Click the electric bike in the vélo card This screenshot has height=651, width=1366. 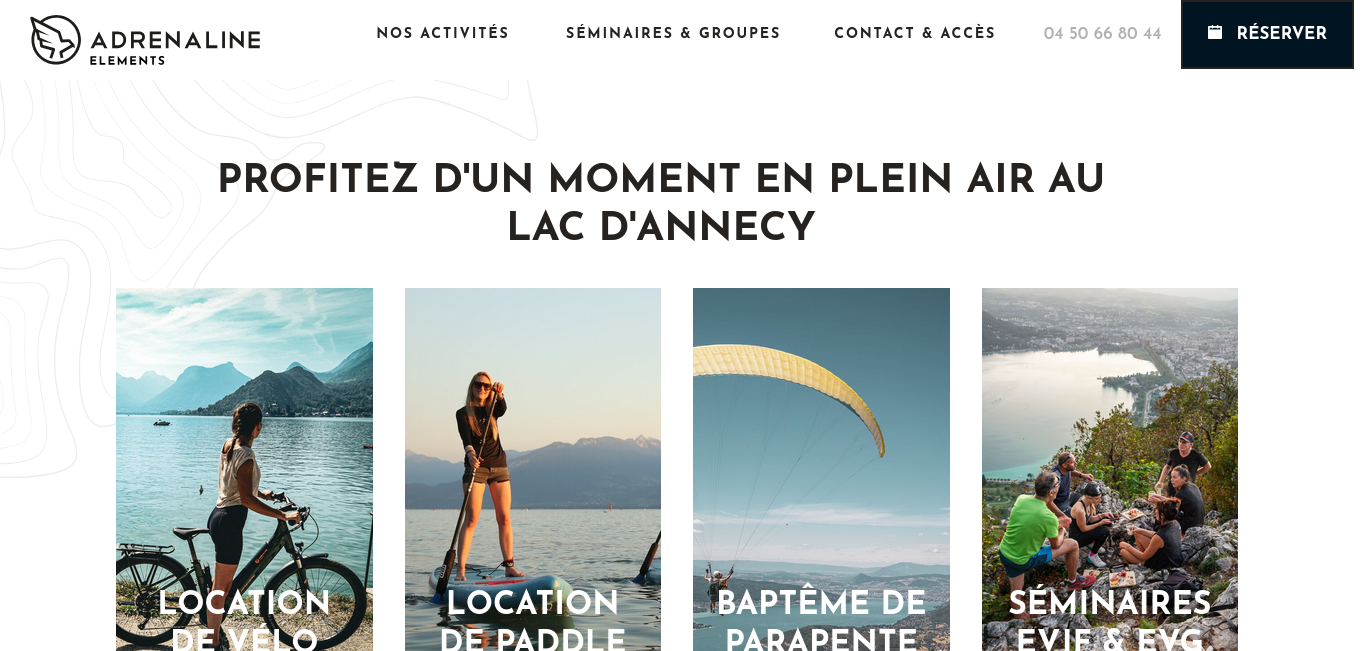240,570
